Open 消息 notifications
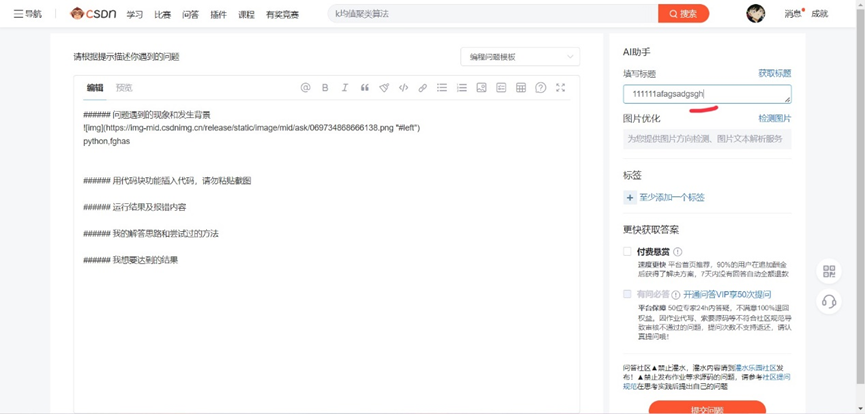This screenshot has width=865, height=414. pos(793,14)
